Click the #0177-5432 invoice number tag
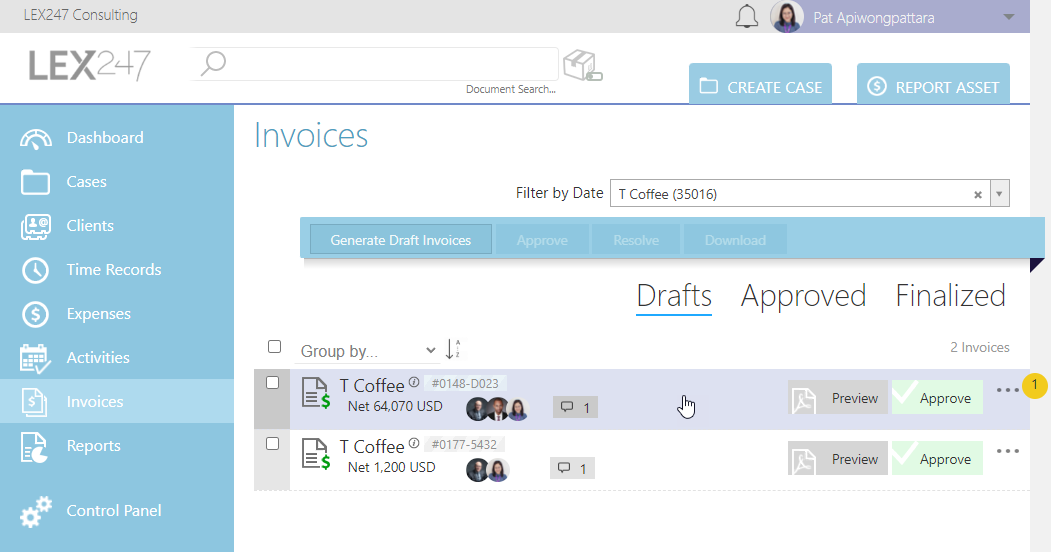1051x552 pixels. pyautogui.click(x=465, y=444)
